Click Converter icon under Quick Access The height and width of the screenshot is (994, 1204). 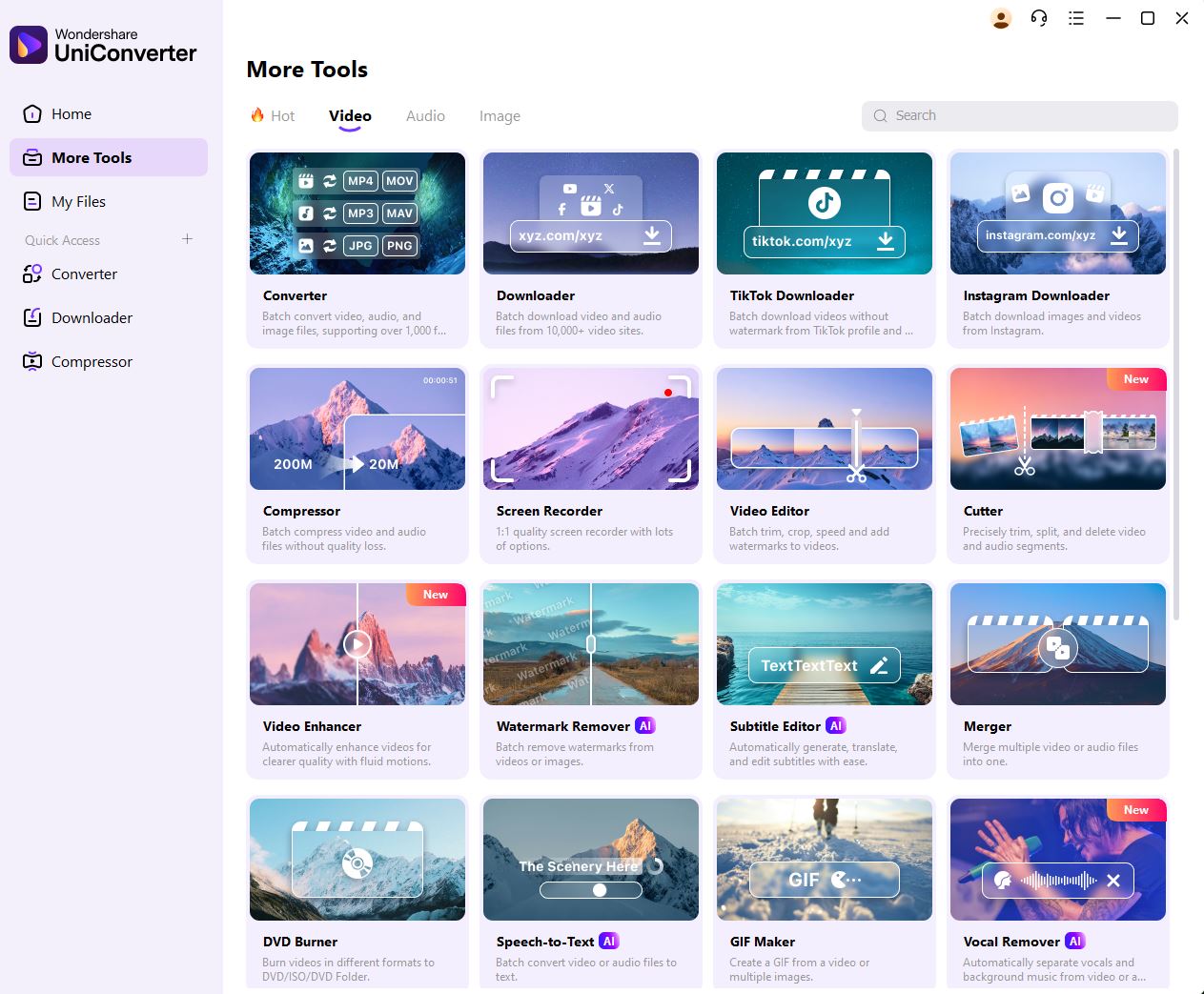[32, 274]
